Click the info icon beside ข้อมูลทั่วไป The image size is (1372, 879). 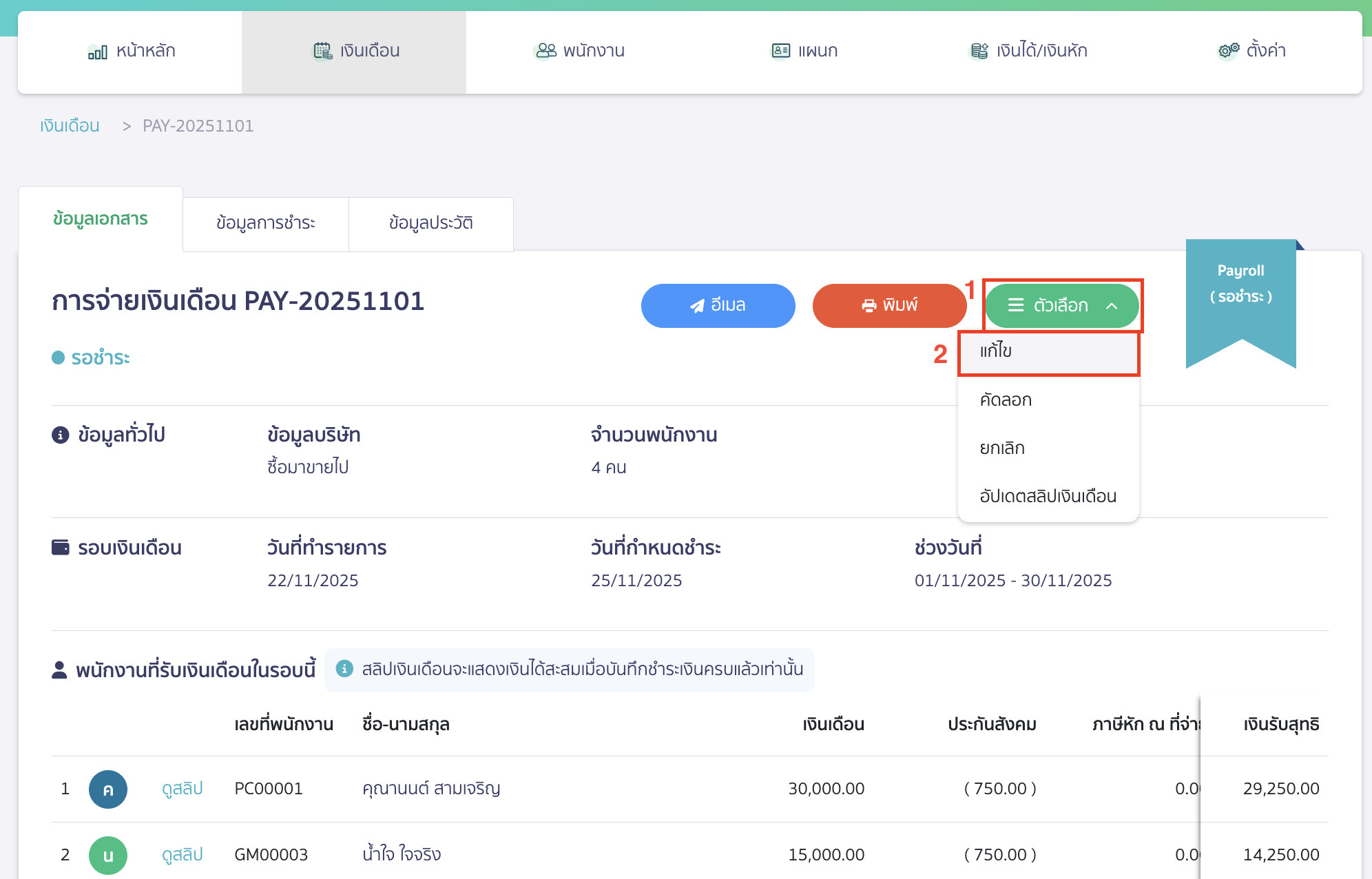click(x=61, y=435)
